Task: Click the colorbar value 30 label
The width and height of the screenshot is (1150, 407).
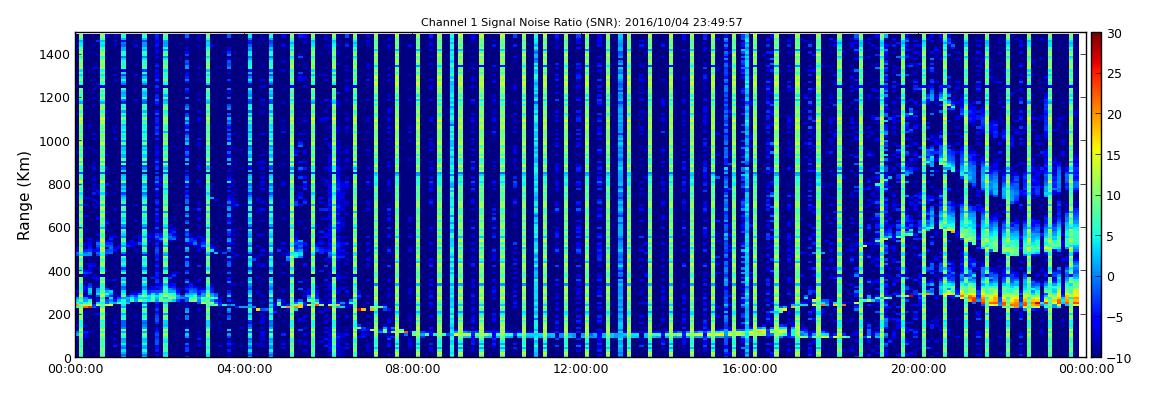Action: tap(1116, 33)
